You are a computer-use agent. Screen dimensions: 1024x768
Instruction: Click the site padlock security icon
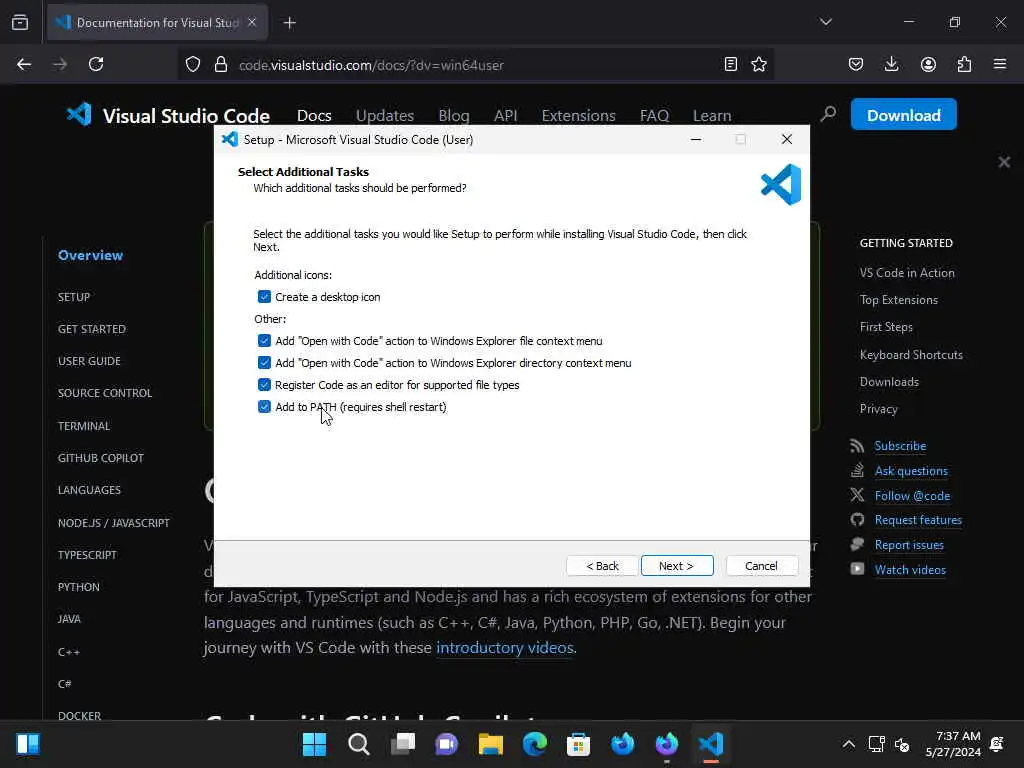[x=221, y=64]
